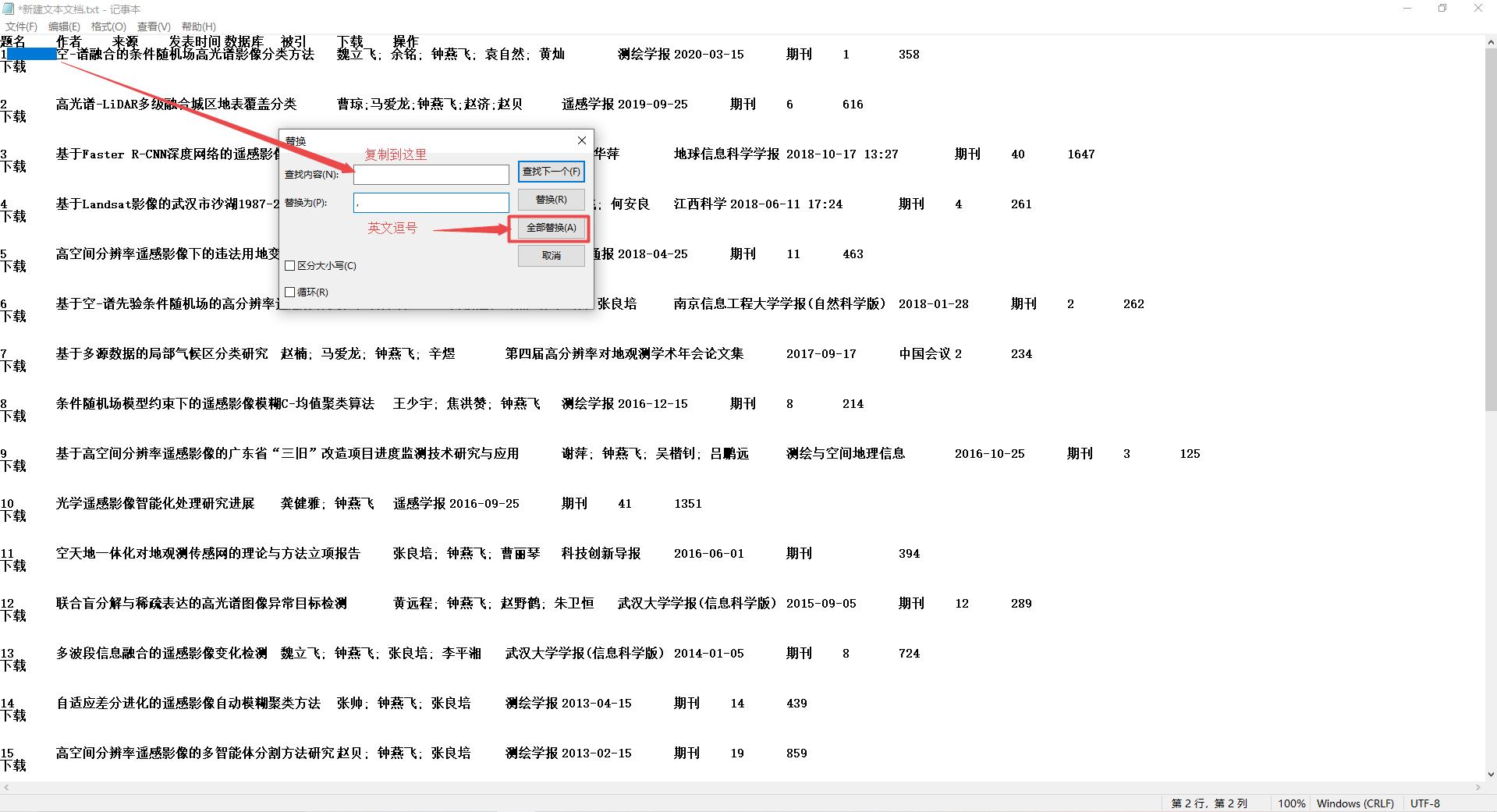
Task: Click the header word 作者
Action: click(69, 41)
